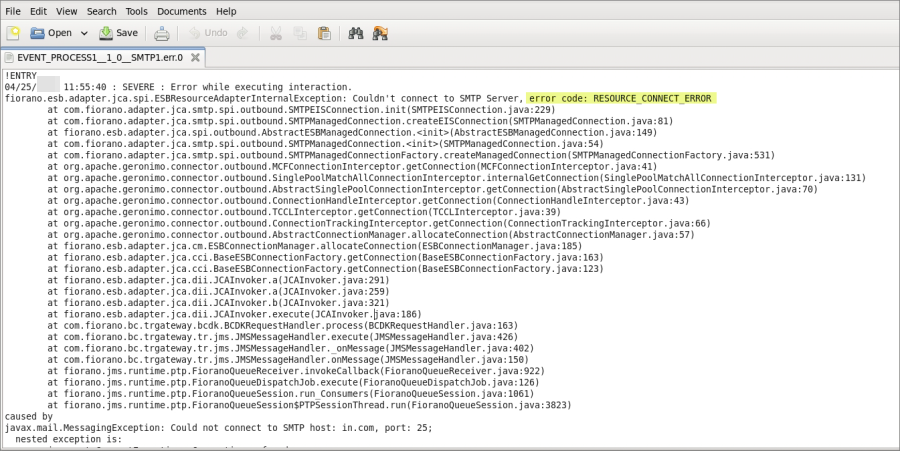
Task: Expand the Open recent files dropdown arrow
Action: click(84, 33)
